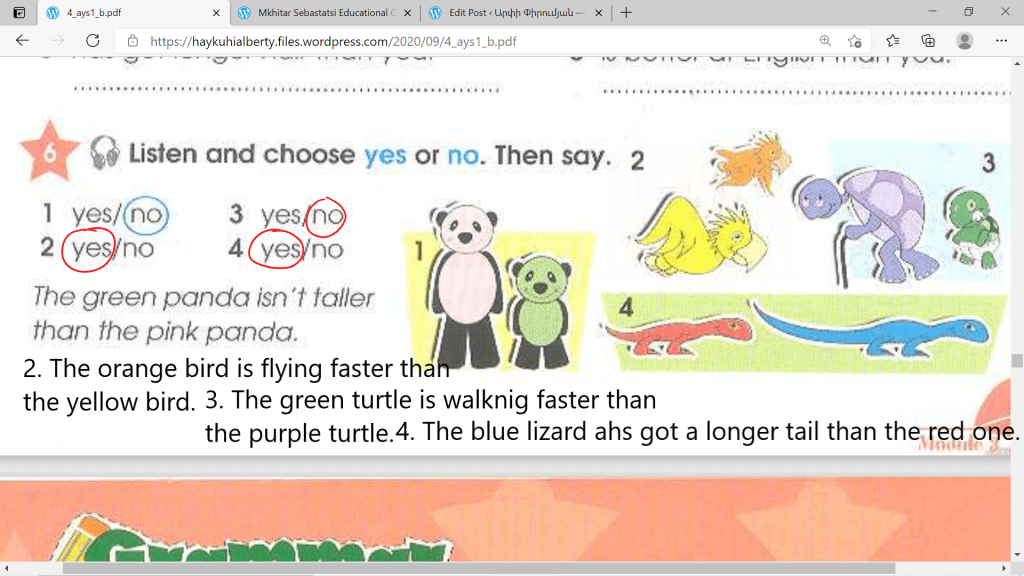This screenshot has height=576, width=1024.
Task: Close the Mkhitar Sebastatsi Educational tab
Action: pyautogui.click(x=407, y=13)
